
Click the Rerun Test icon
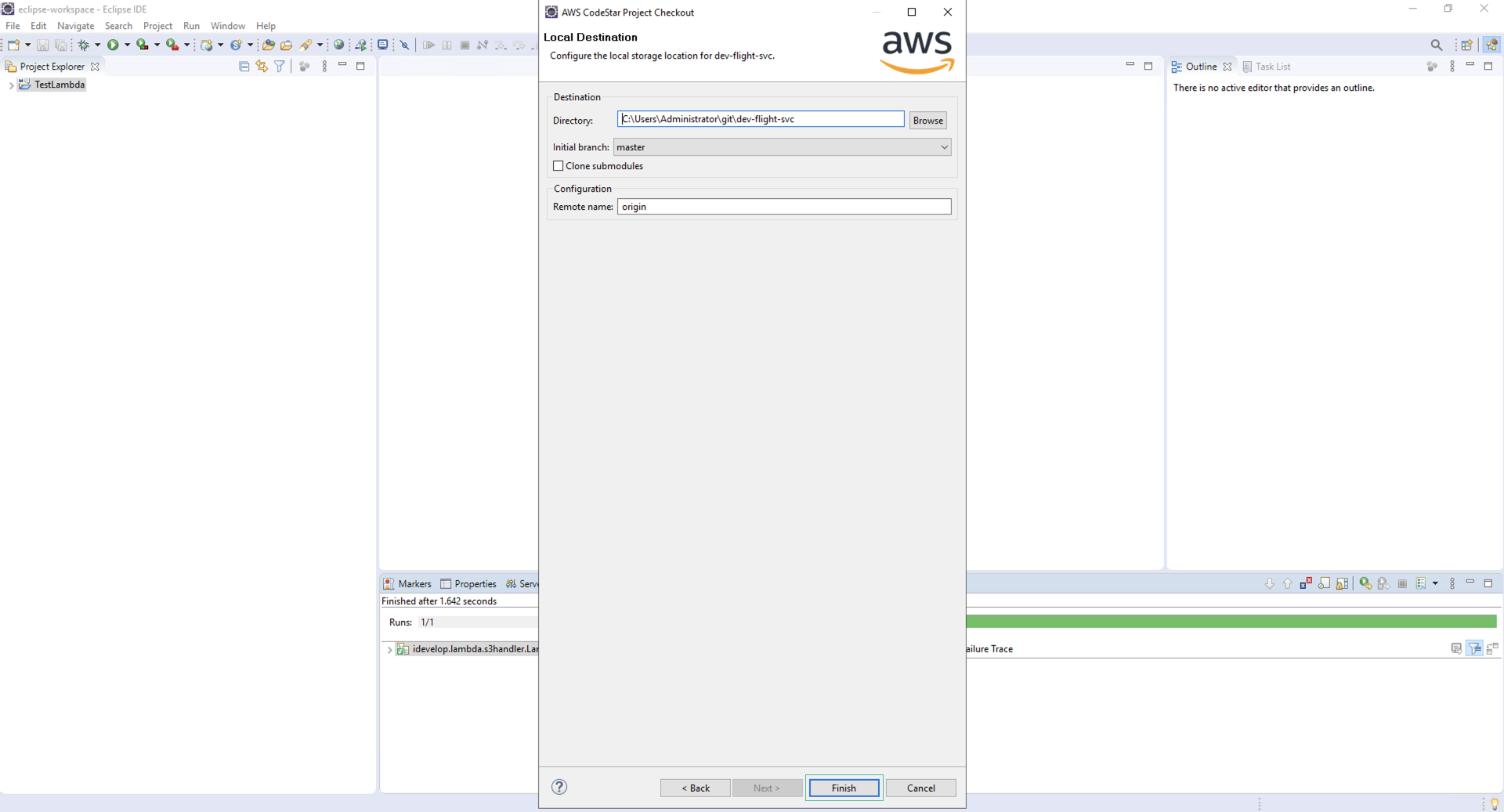(x=1365, y=583)
